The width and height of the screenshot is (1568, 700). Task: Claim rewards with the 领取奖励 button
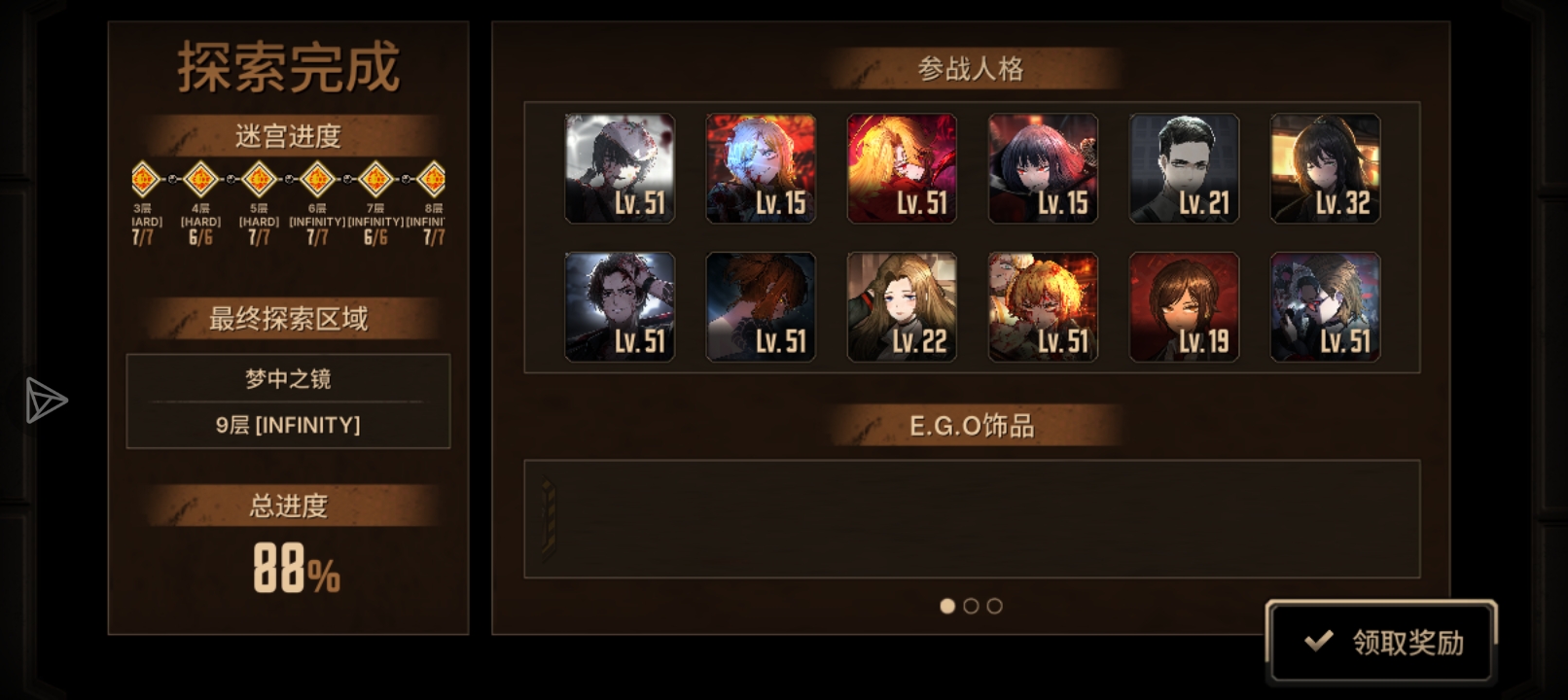1380,641
